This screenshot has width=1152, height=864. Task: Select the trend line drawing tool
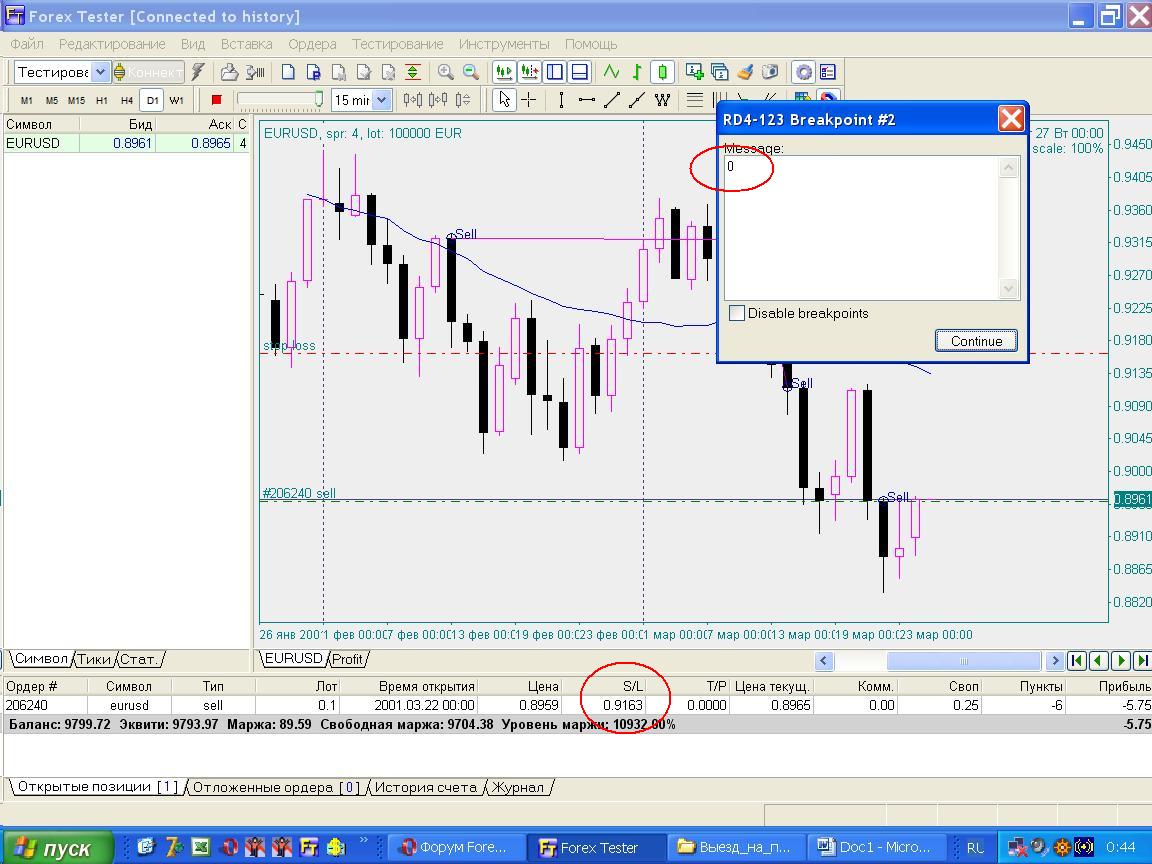(x=612, y=100)
